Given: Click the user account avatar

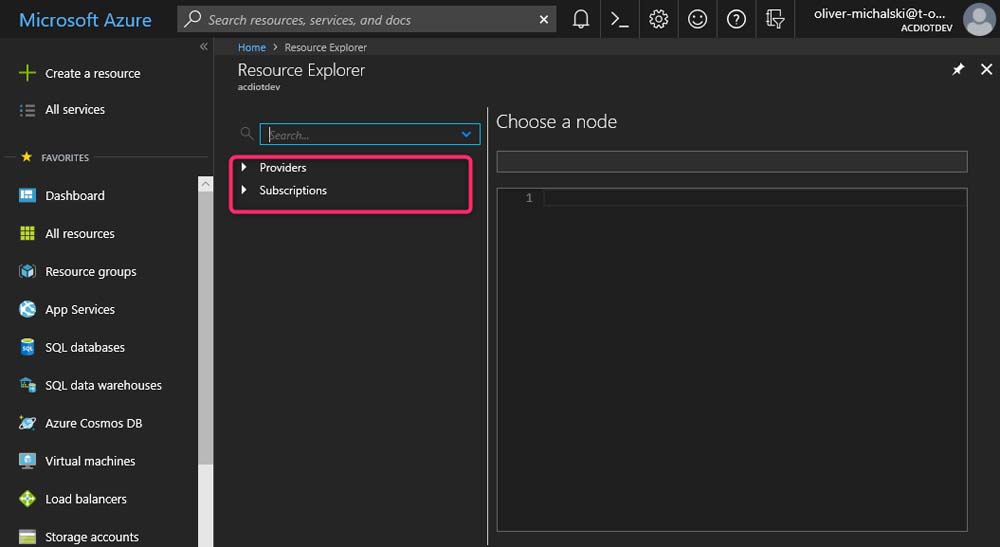Looking at the screenshot, I should click(x=978, y=19).
